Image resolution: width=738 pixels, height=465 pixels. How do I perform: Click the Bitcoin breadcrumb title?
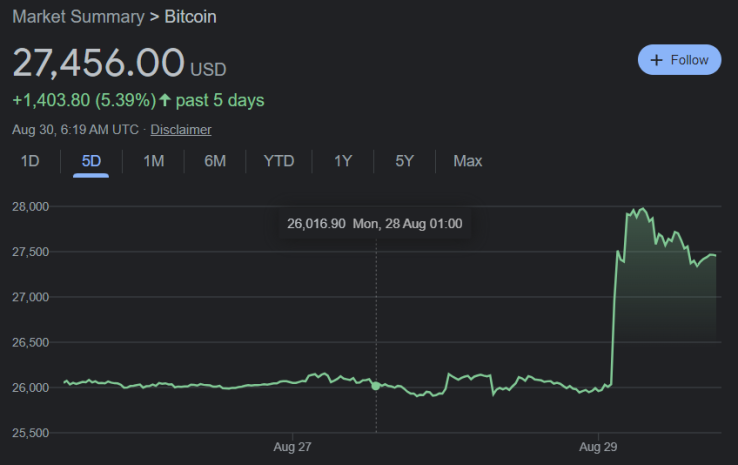tap(190, 17)
